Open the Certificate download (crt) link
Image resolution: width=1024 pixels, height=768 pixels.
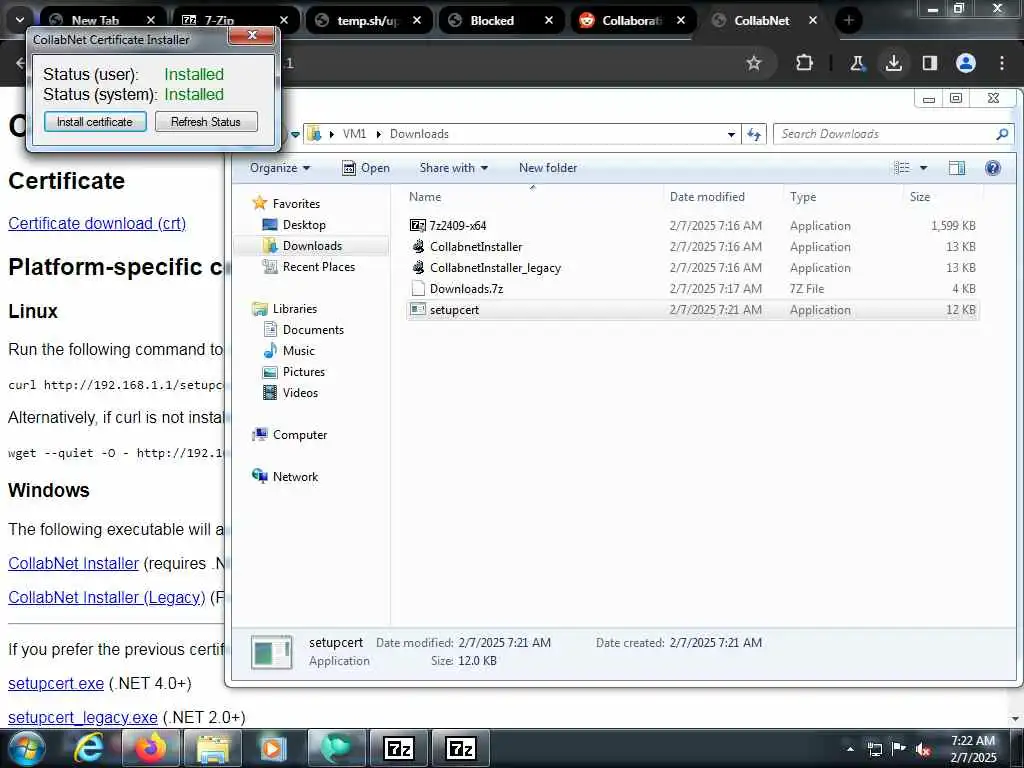(97, 223)
